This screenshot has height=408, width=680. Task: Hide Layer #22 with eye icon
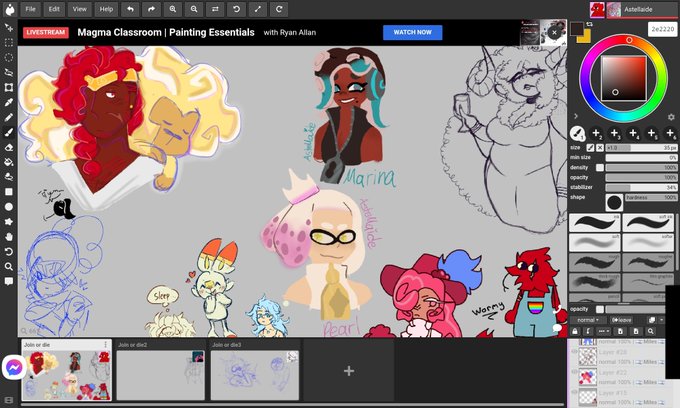(574, 372)
